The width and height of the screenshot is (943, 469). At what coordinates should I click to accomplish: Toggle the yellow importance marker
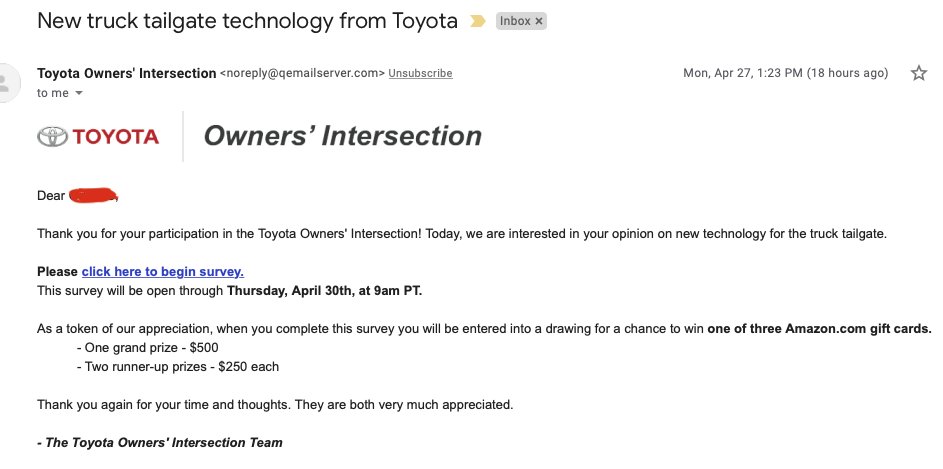478,21
